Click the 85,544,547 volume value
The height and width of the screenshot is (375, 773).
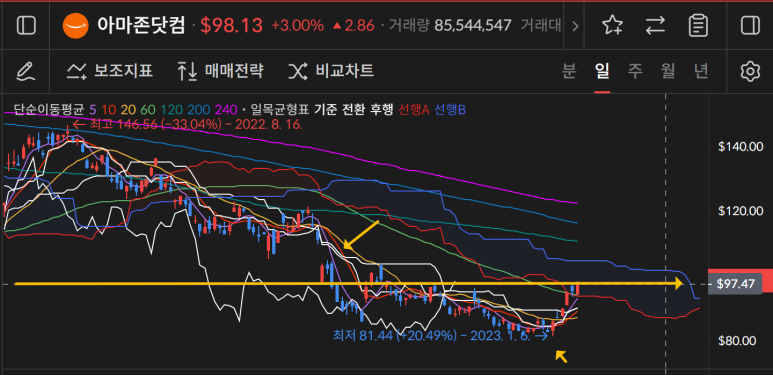click(x=473, y=26)
